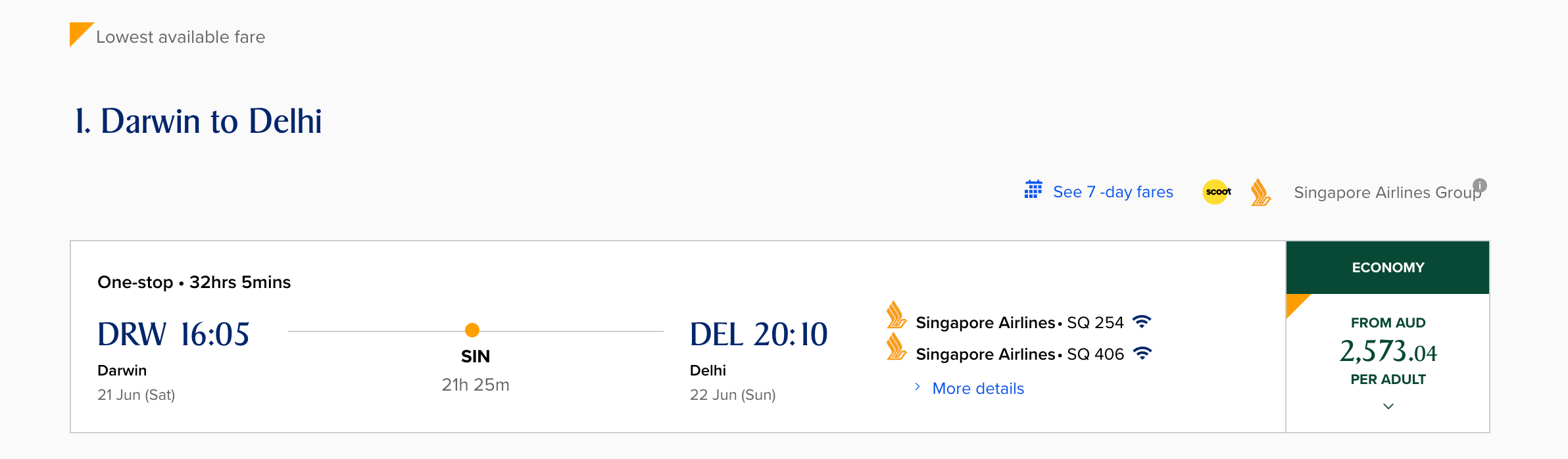Click the info icon beside Singapore Airlines Group
Viewport: 1568px width, 459px height.
(1480, 185)
